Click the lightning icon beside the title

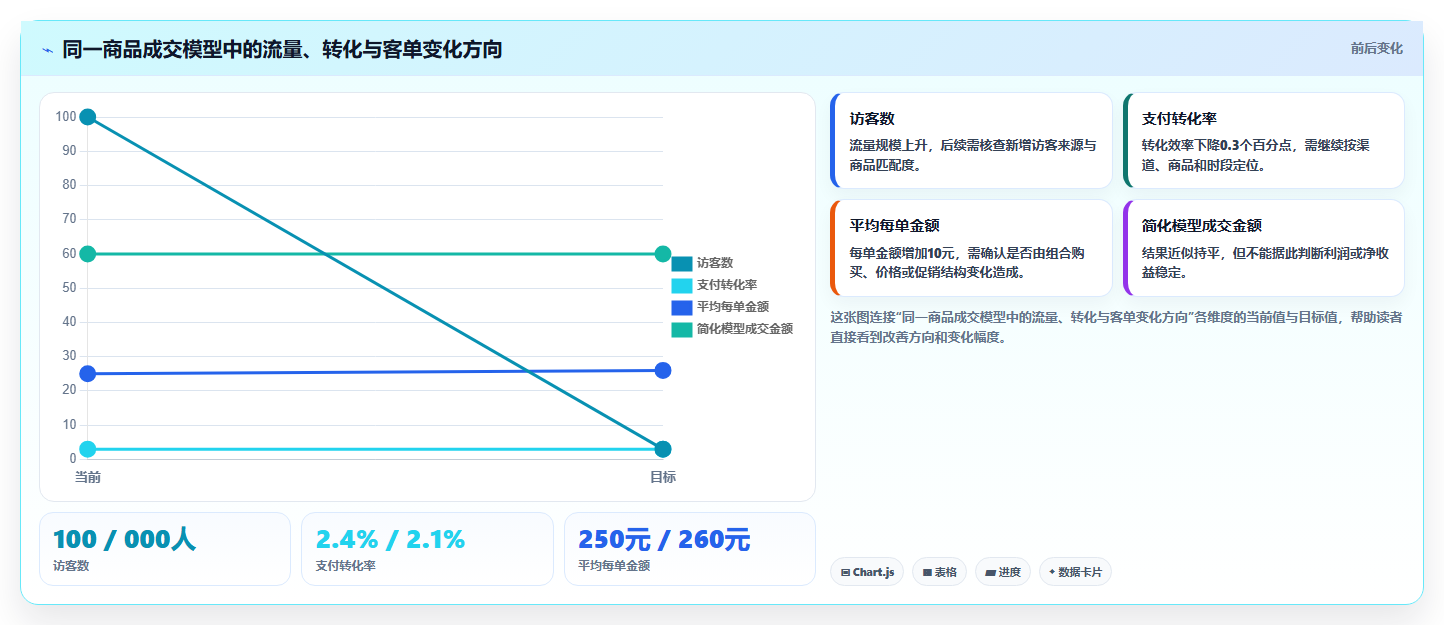[47, 49]
